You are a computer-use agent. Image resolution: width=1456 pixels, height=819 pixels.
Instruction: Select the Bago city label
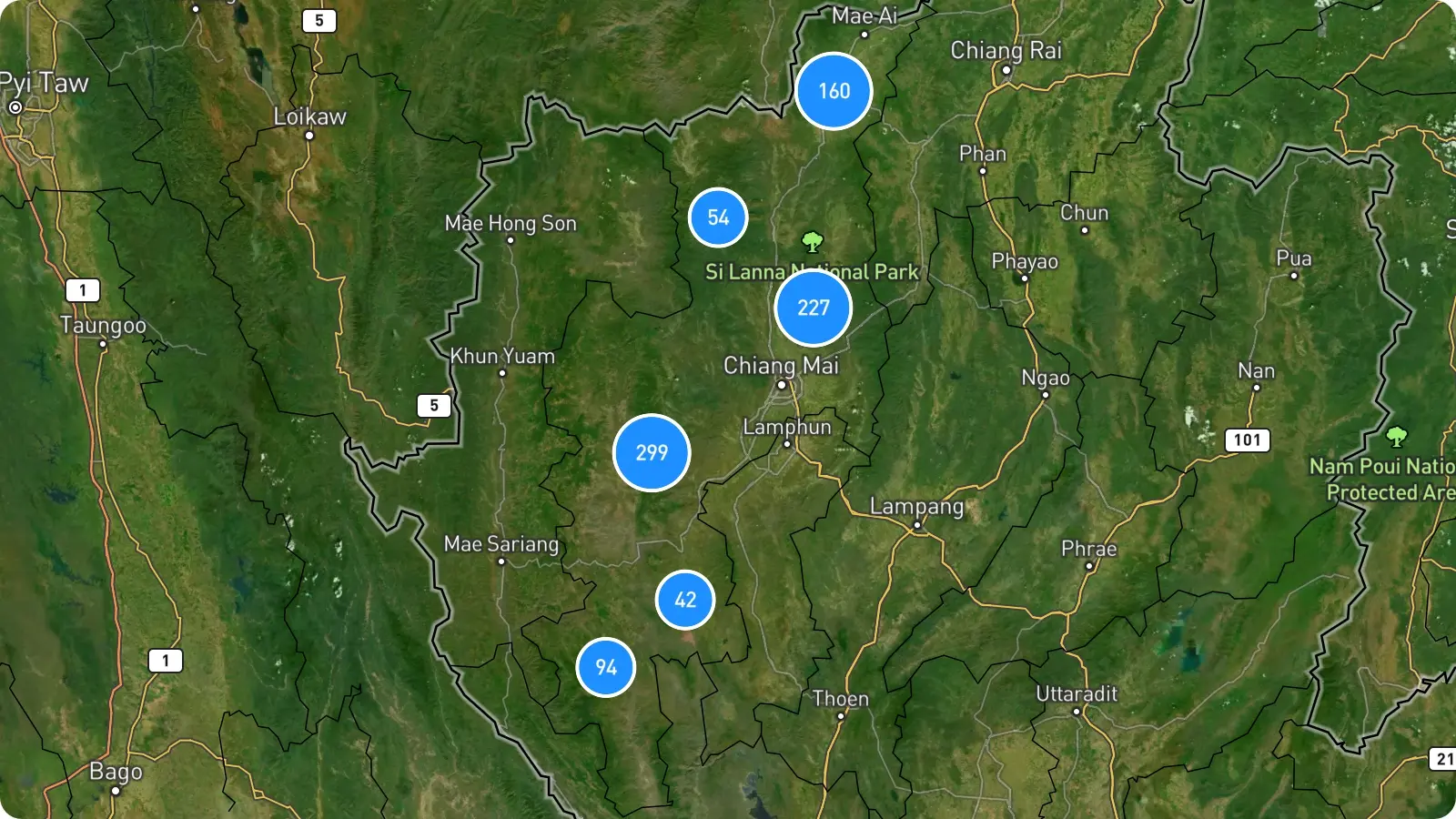116,772
